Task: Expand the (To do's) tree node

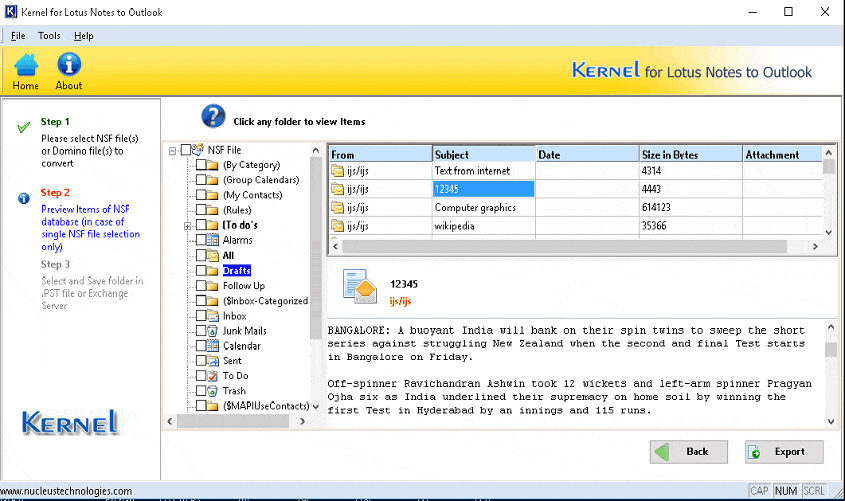Action: pos(187,226)
